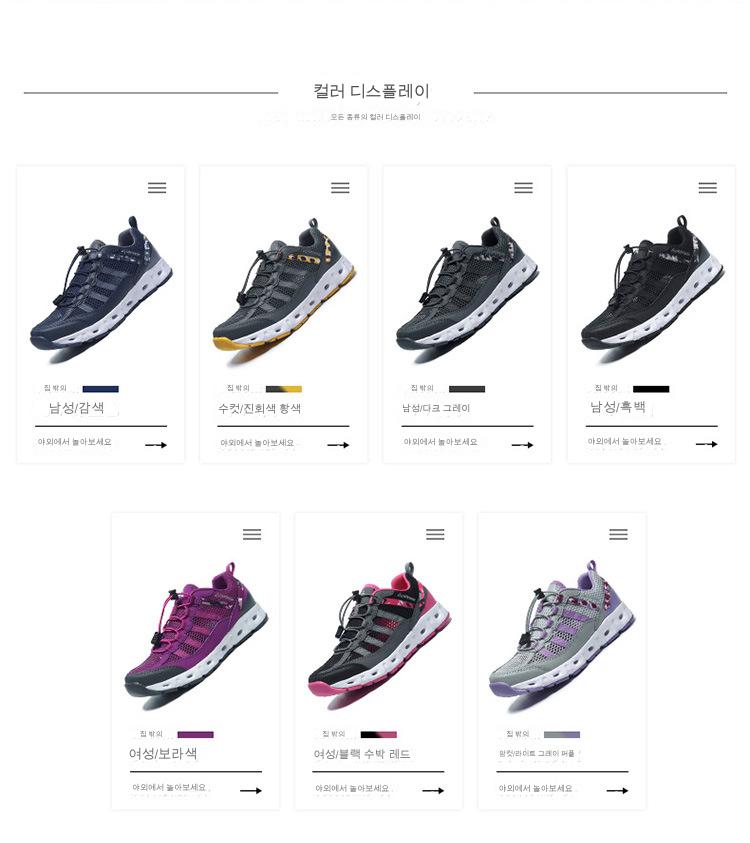This screenshot has height=843, width=750.
Task: Click 남성/흑백 product title
Action: point(618,407)
